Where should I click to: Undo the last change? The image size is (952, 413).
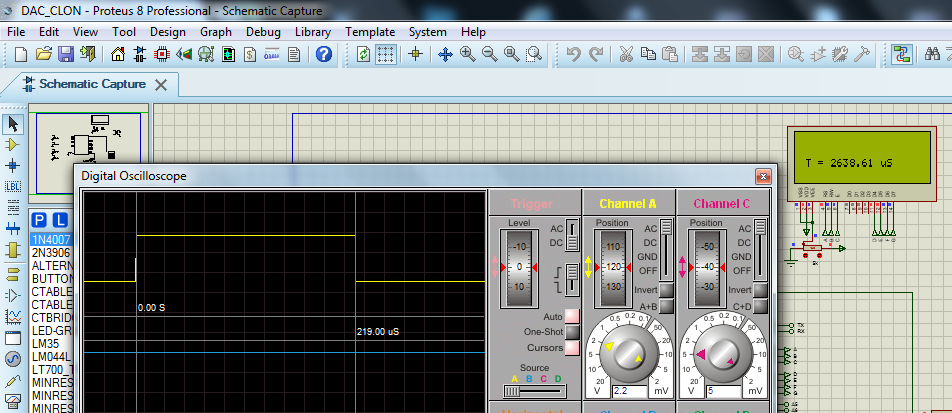[574, 55]
